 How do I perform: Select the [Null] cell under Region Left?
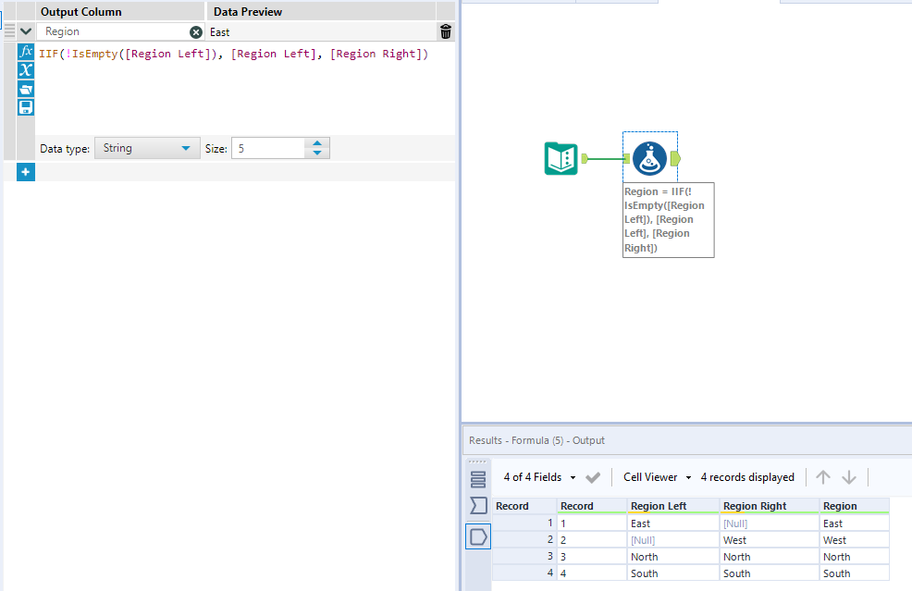click(673, 540)
